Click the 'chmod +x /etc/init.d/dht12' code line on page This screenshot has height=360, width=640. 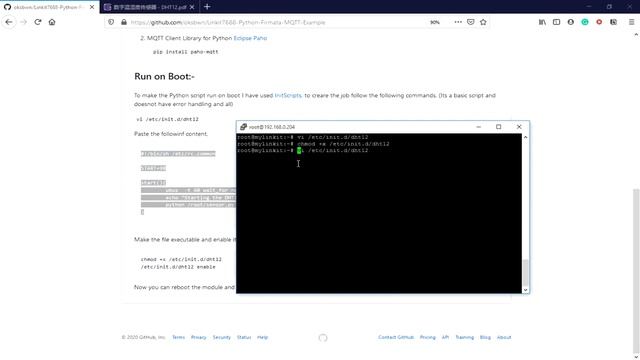tap(181, 259)
